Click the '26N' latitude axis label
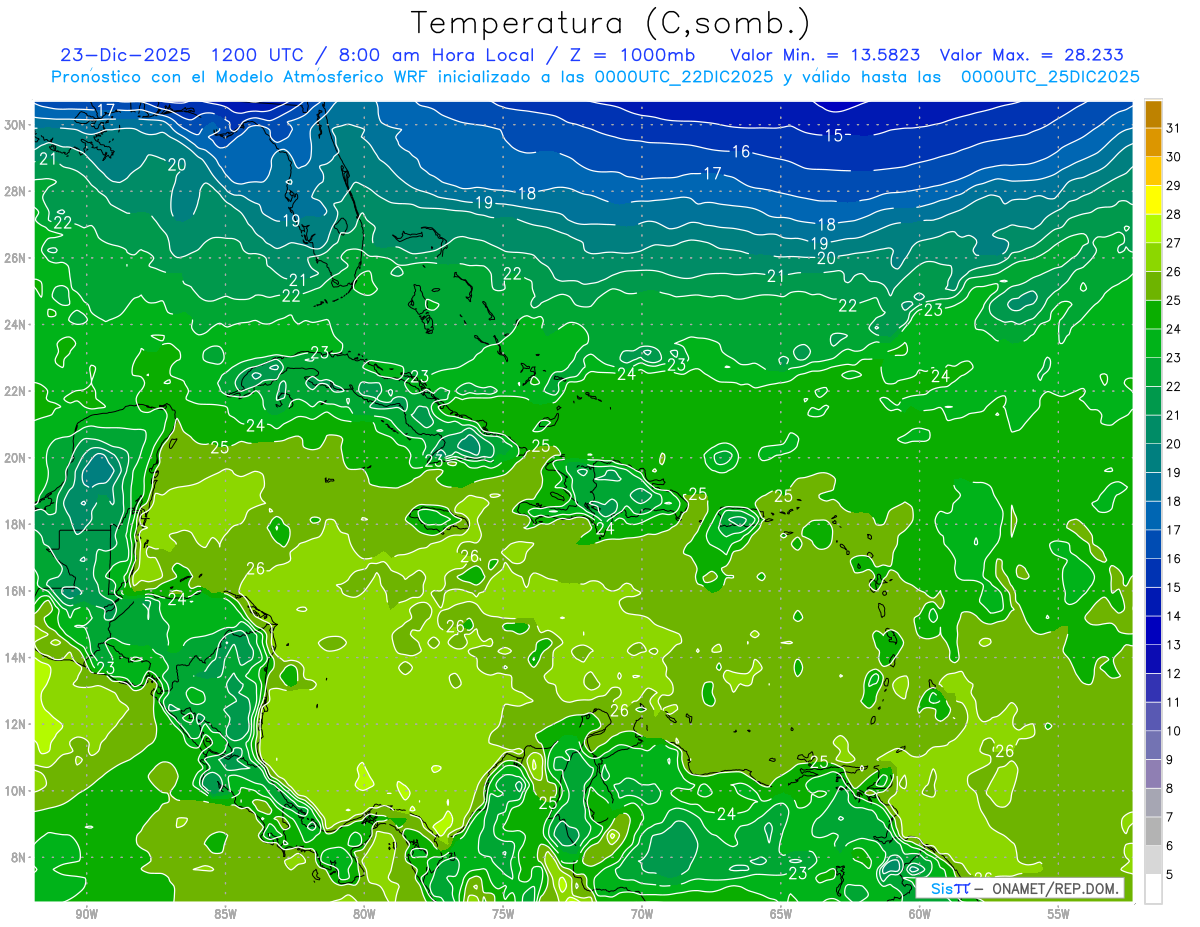Viewport: 1200px width, 927px height. point(16,258)
